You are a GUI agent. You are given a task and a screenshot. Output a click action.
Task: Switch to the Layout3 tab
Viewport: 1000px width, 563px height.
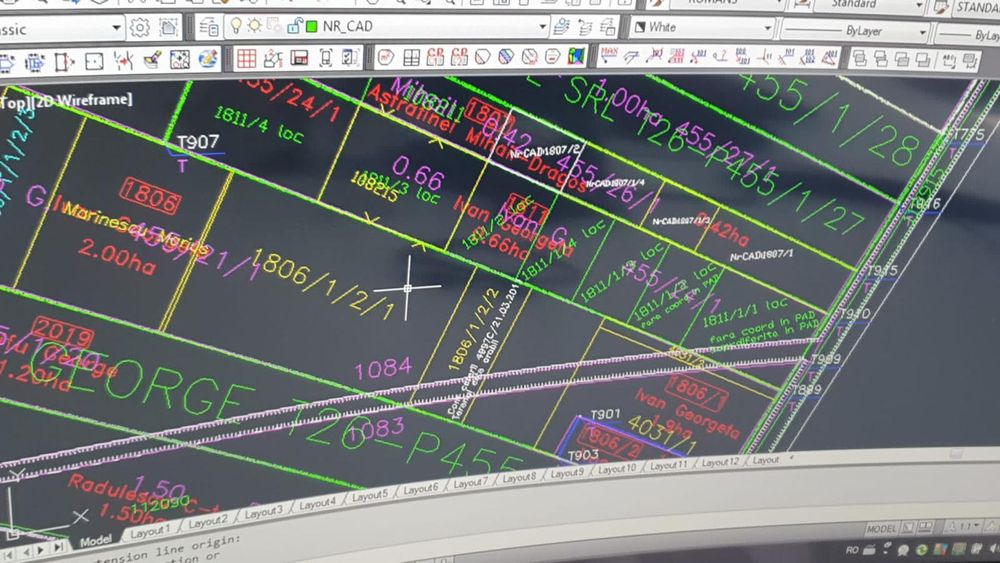point(263,512)
